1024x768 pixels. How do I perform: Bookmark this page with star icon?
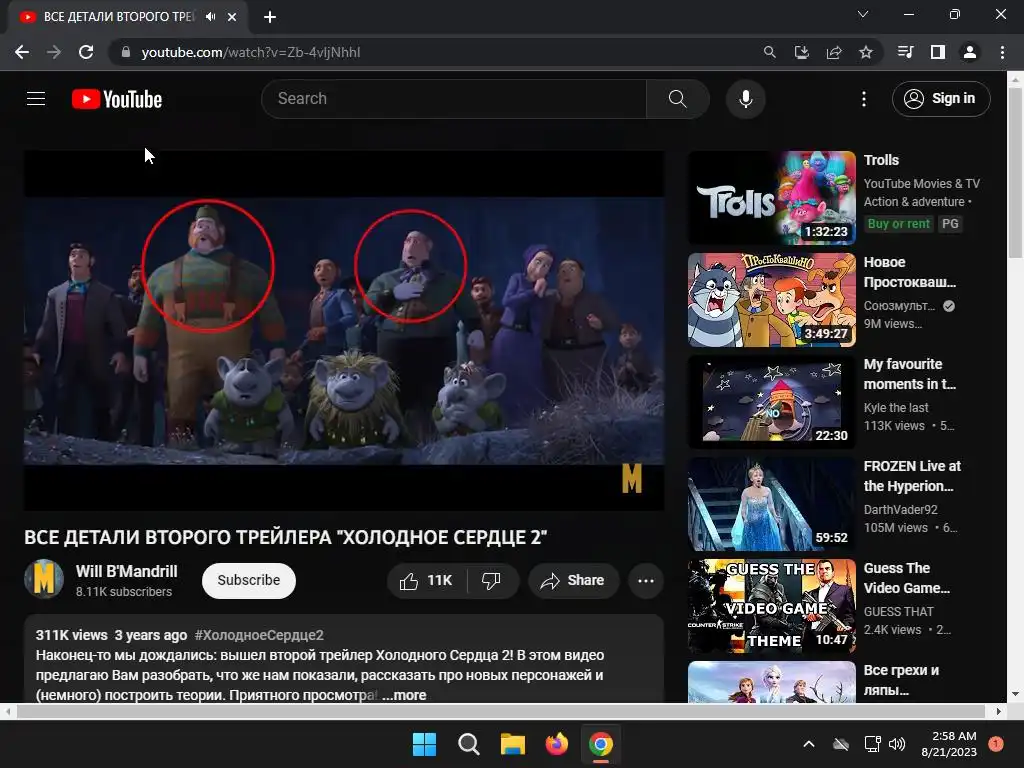coord(866,52)
